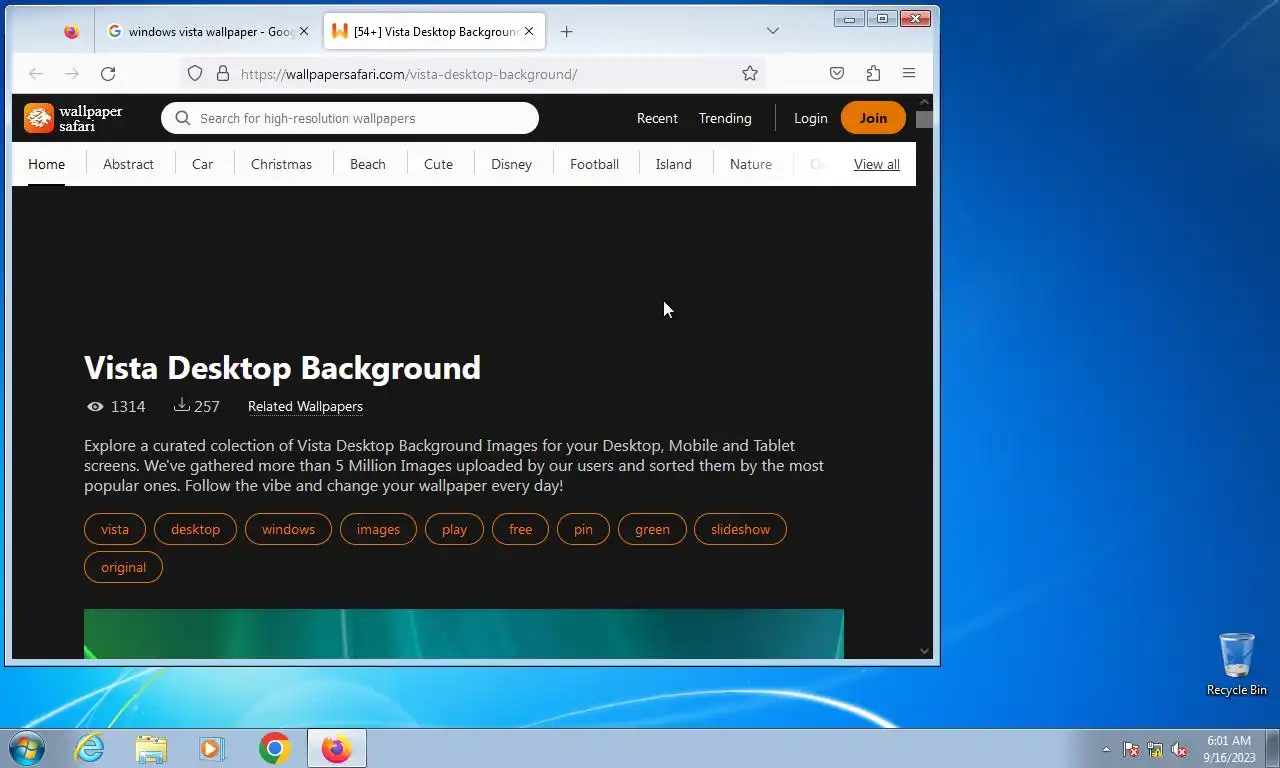Image resolution: width=1280 pixels, height=768 pixels.
Task: Click the original tag
Action: click(x=123, y=567)
